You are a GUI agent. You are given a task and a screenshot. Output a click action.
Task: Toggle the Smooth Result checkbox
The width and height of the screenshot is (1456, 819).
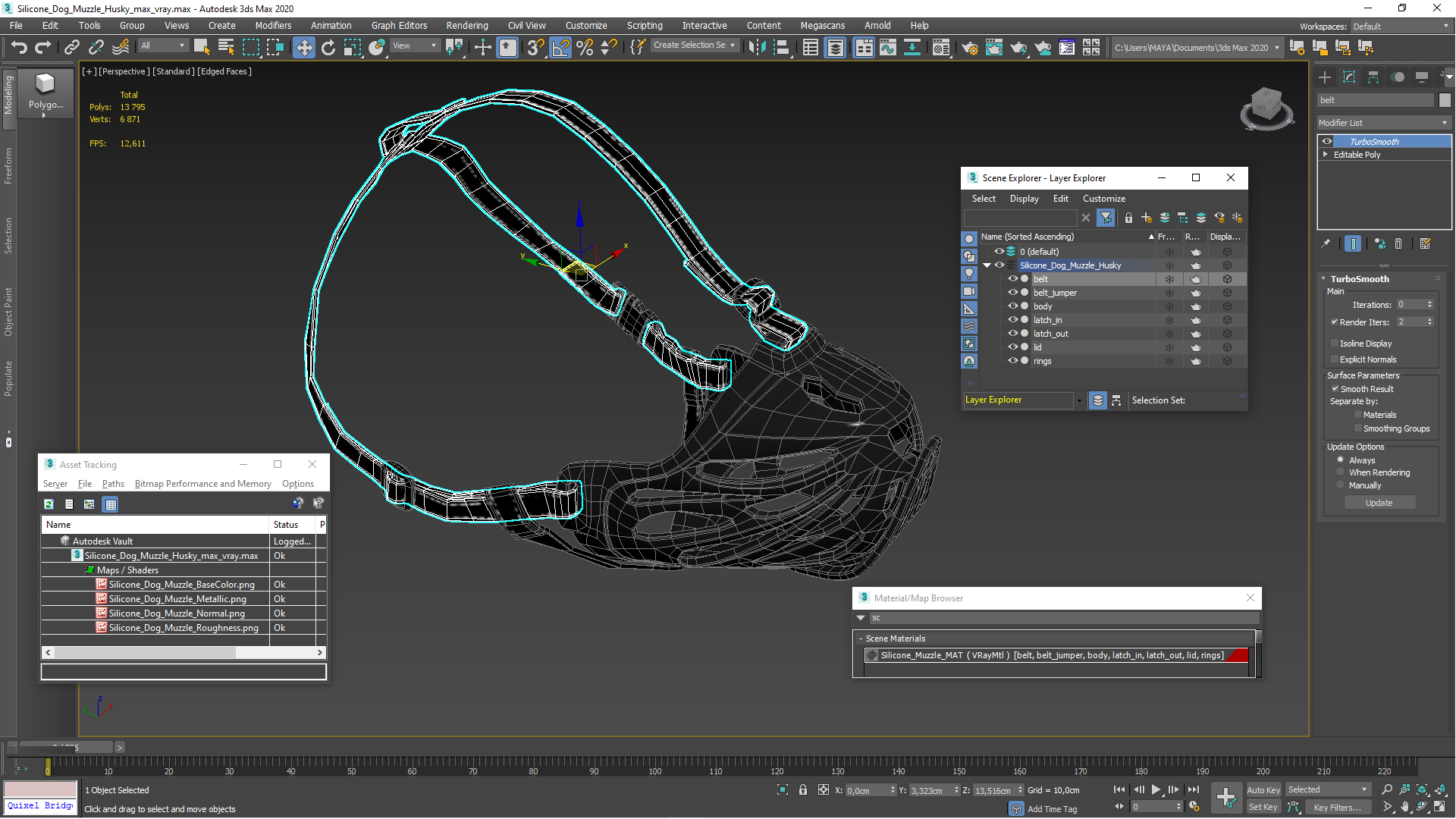tap(1335, 389)
